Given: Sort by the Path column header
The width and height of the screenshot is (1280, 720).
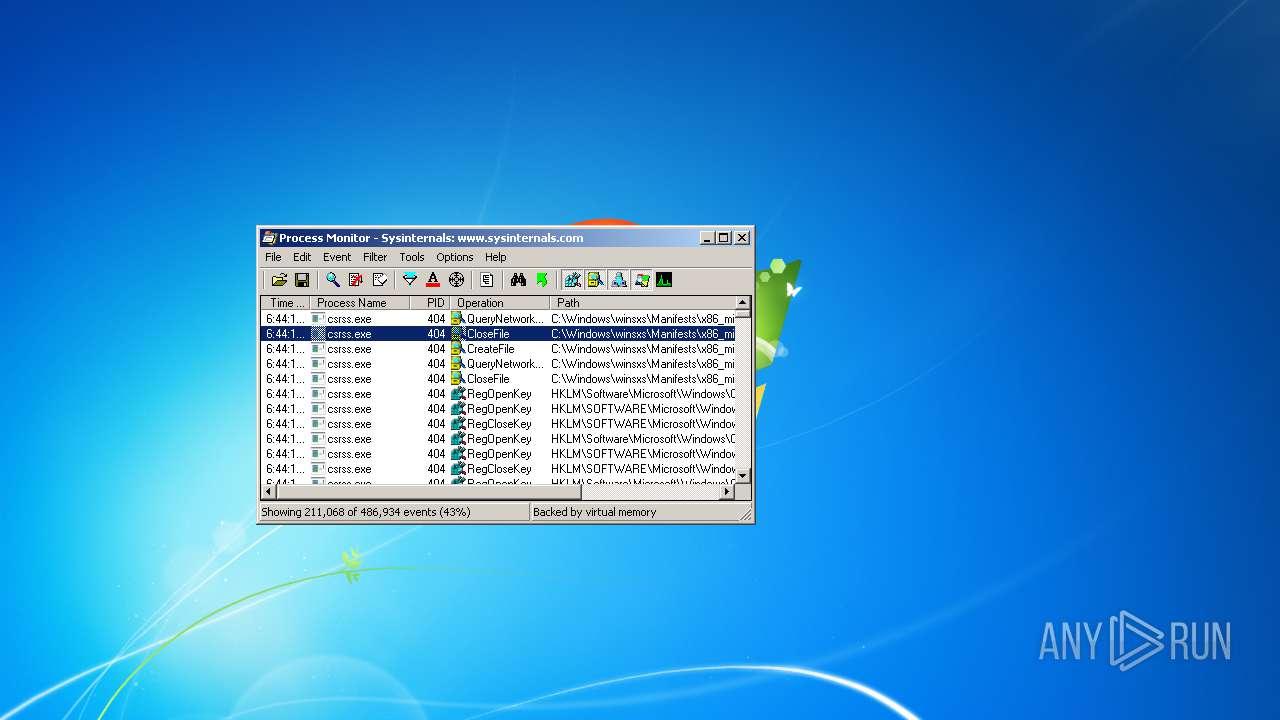Looking at the screenshot, I should coord(642,303).
